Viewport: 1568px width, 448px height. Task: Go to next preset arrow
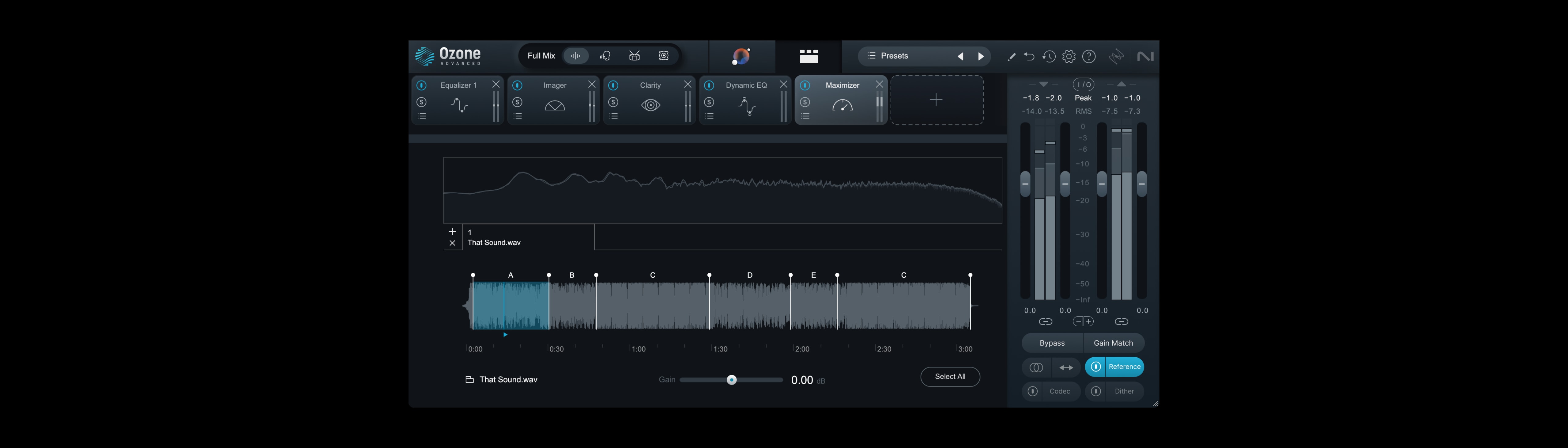pos(981,57)
